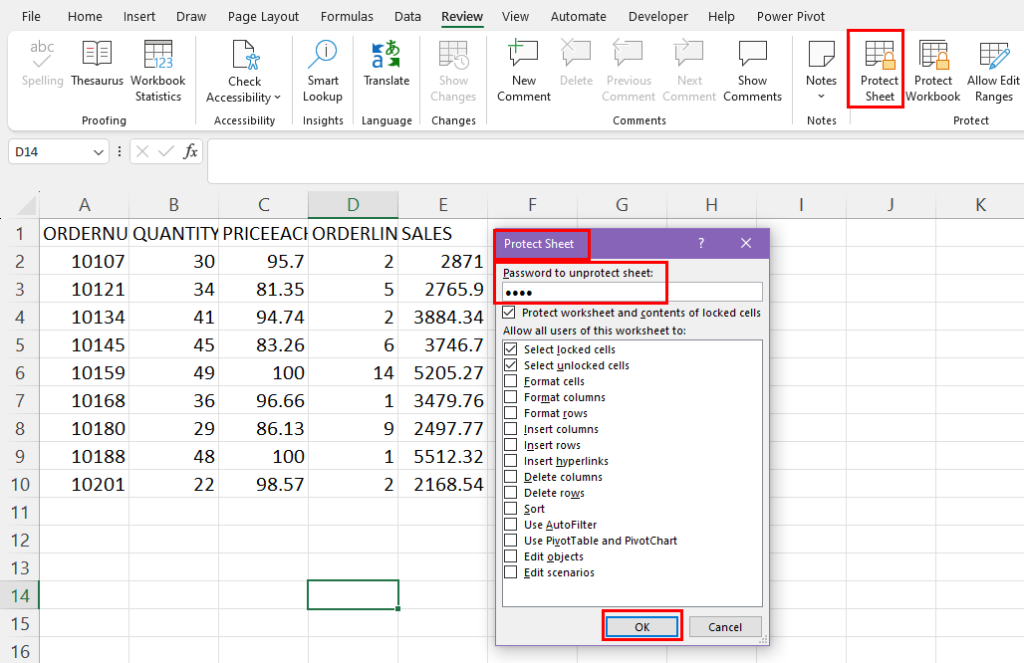Enable Insert rows permission
The image size is (1024, 663).
(511, 444)
